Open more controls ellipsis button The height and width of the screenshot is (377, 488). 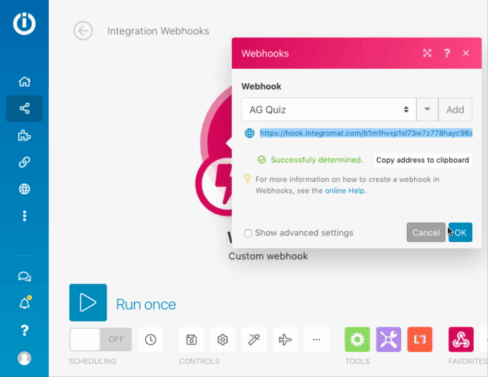[317, 340]
